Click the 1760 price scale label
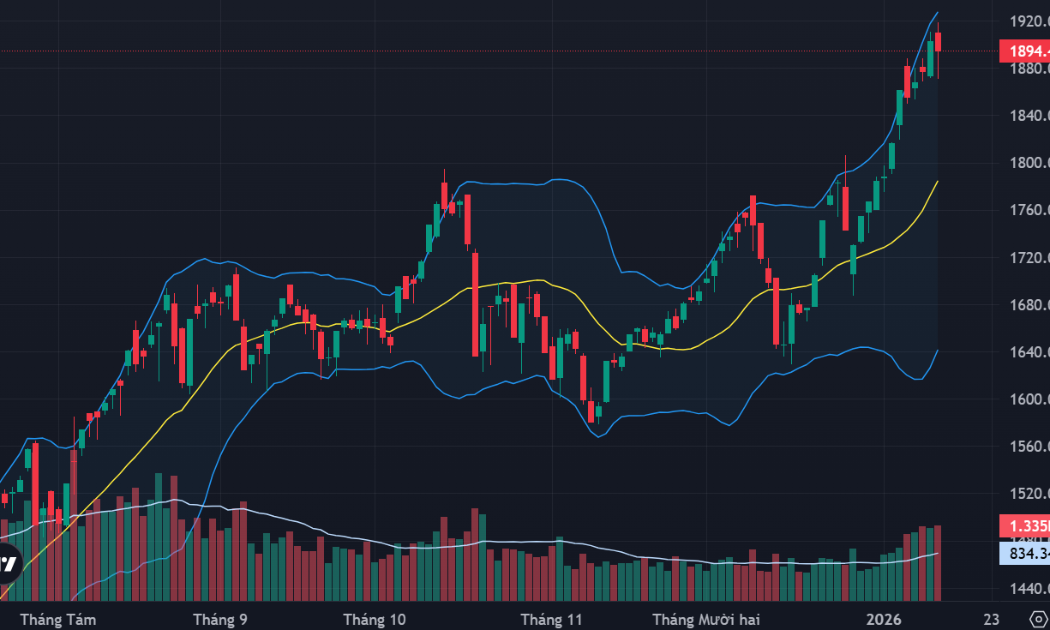The width and height of the screenshot is (1050, 630). point(1027,211)
